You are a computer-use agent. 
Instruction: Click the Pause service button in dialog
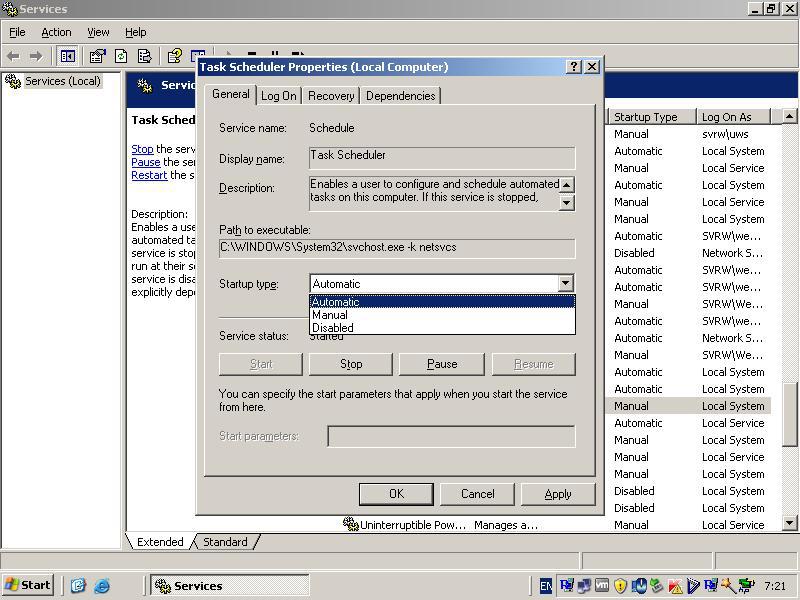coord(442,364)
